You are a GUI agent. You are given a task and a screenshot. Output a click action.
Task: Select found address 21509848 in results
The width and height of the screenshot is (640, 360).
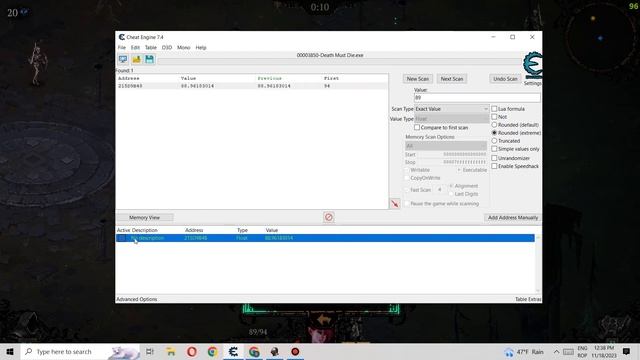(252, 86)
